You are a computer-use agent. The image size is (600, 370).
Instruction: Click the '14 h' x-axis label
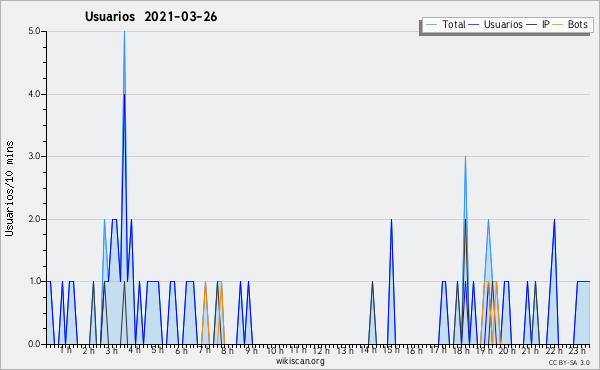pyautogui.click(x=368, y=350)
